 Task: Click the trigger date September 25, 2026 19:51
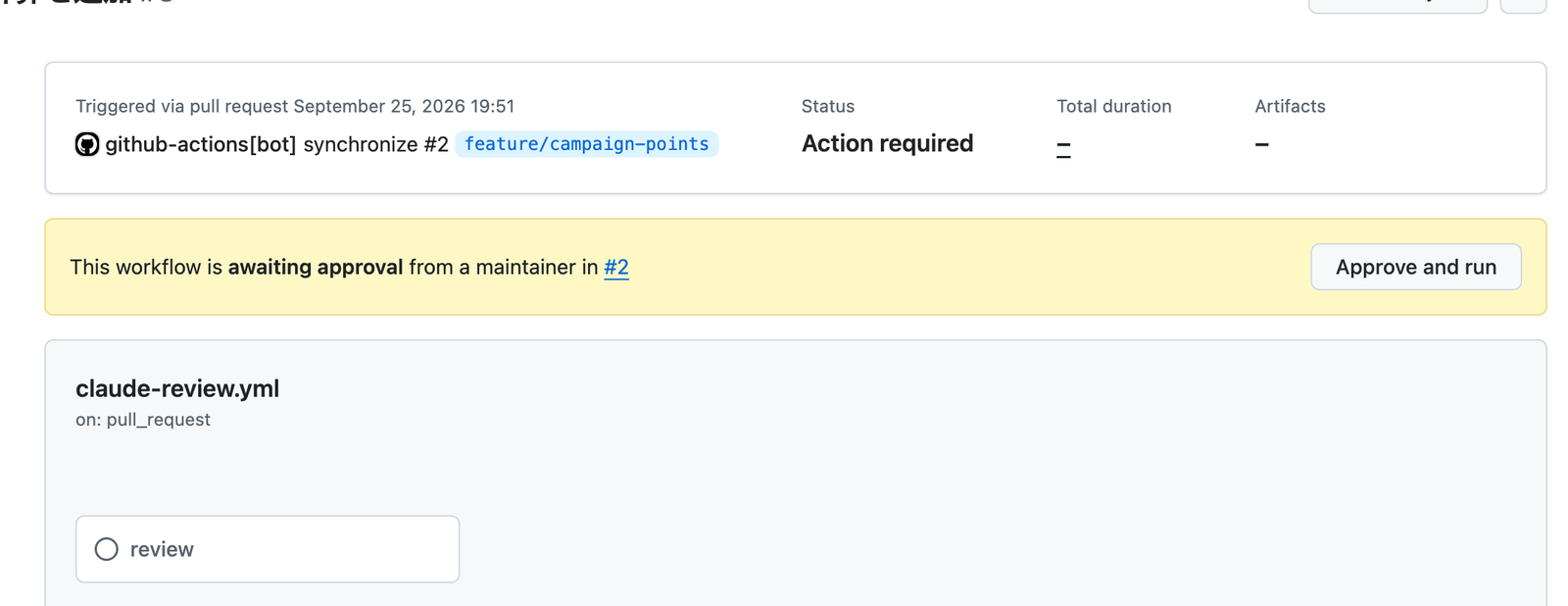tap(404, 106)
